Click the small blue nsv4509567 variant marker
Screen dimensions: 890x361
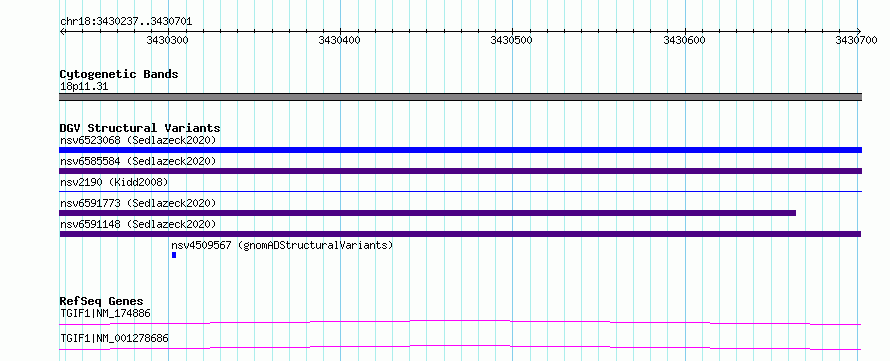pyautogui.click(x=174, y=255)
